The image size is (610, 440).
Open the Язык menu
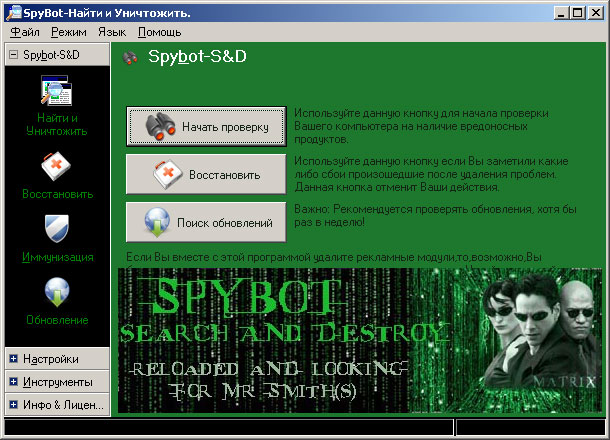tap(112, 32)
